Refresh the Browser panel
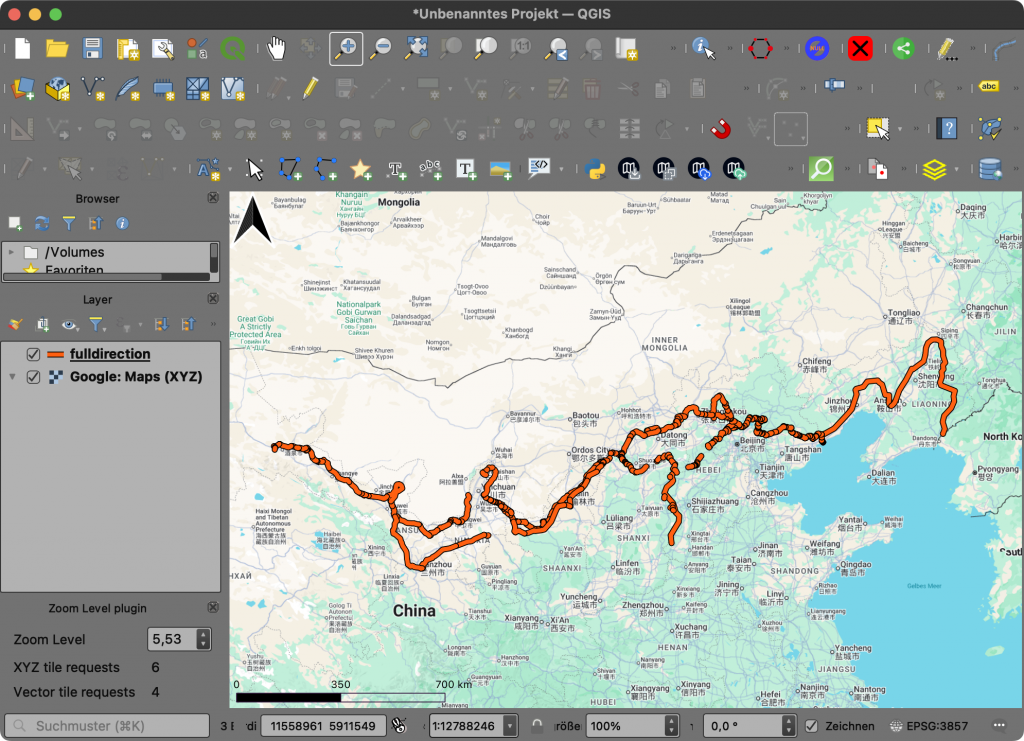This screenshot has height=741, width=1024. (42, 224)
